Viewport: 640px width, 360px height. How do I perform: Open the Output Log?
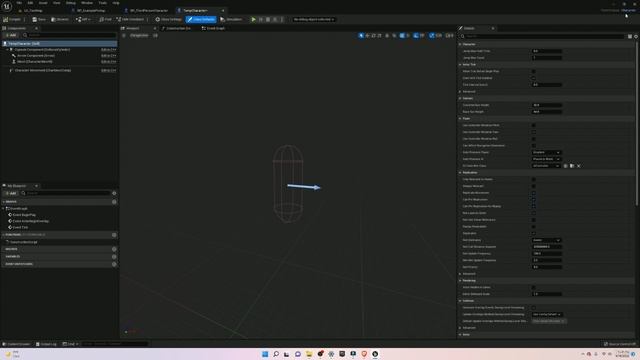coord(46,344)
